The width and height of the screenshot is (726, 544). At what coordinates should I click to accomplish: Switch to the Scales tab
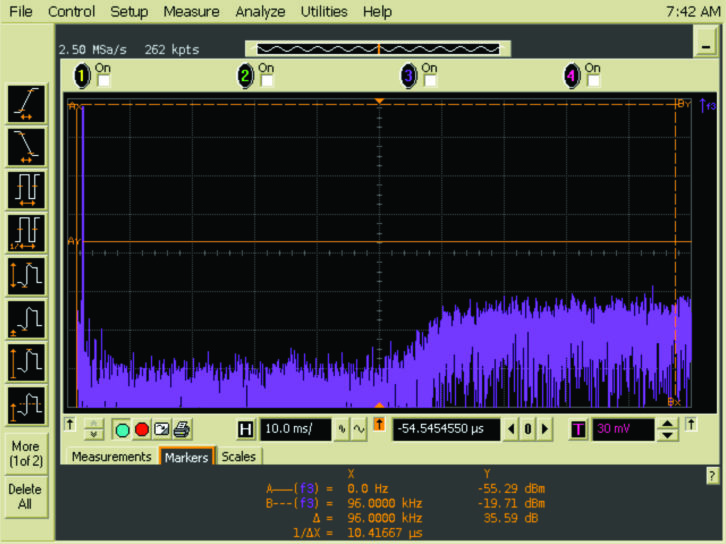pyautogui.click(x=238, y=456)
